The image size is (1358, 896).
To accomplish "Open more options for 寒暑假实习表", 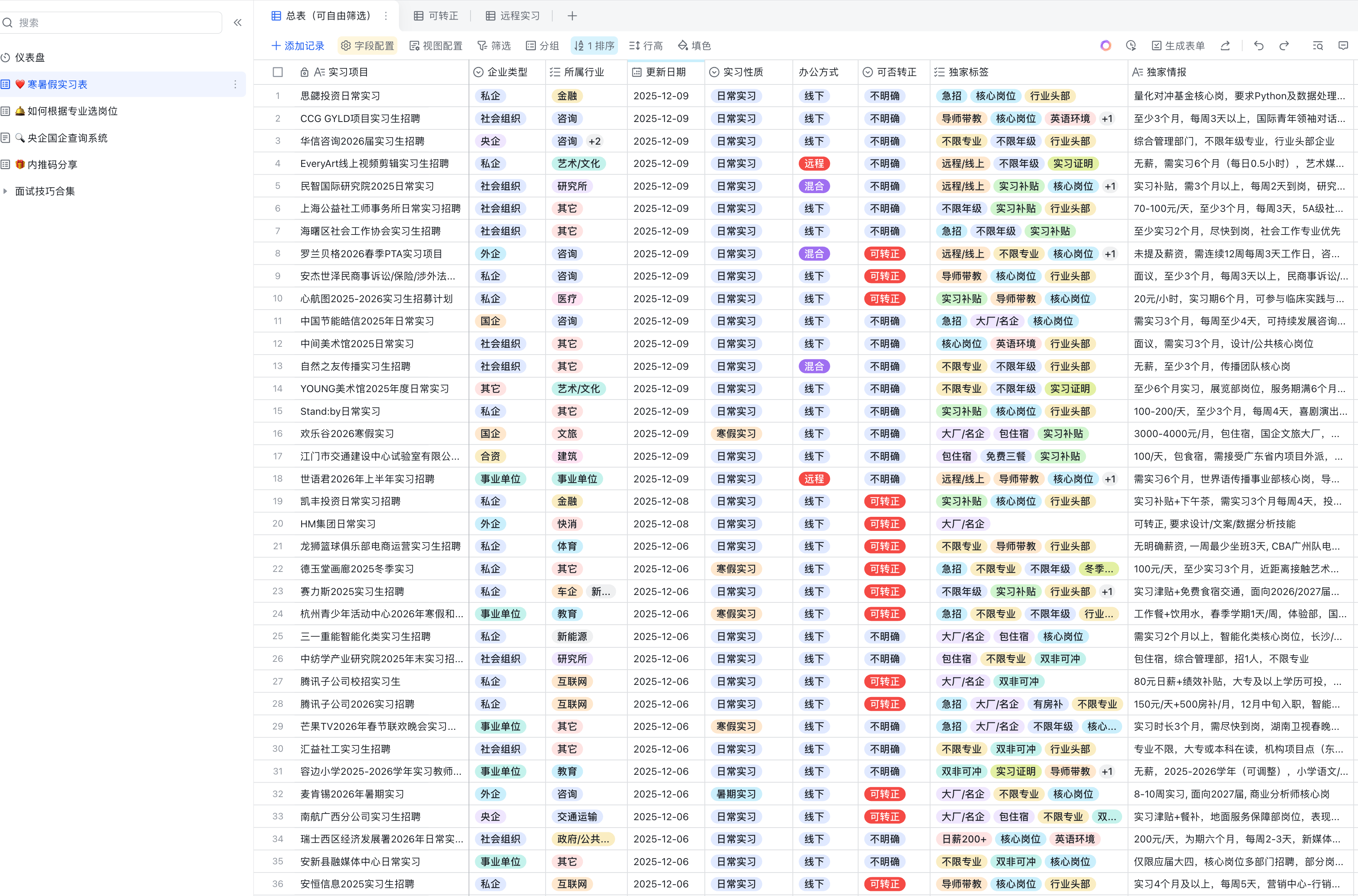I will tap(235, 84).
